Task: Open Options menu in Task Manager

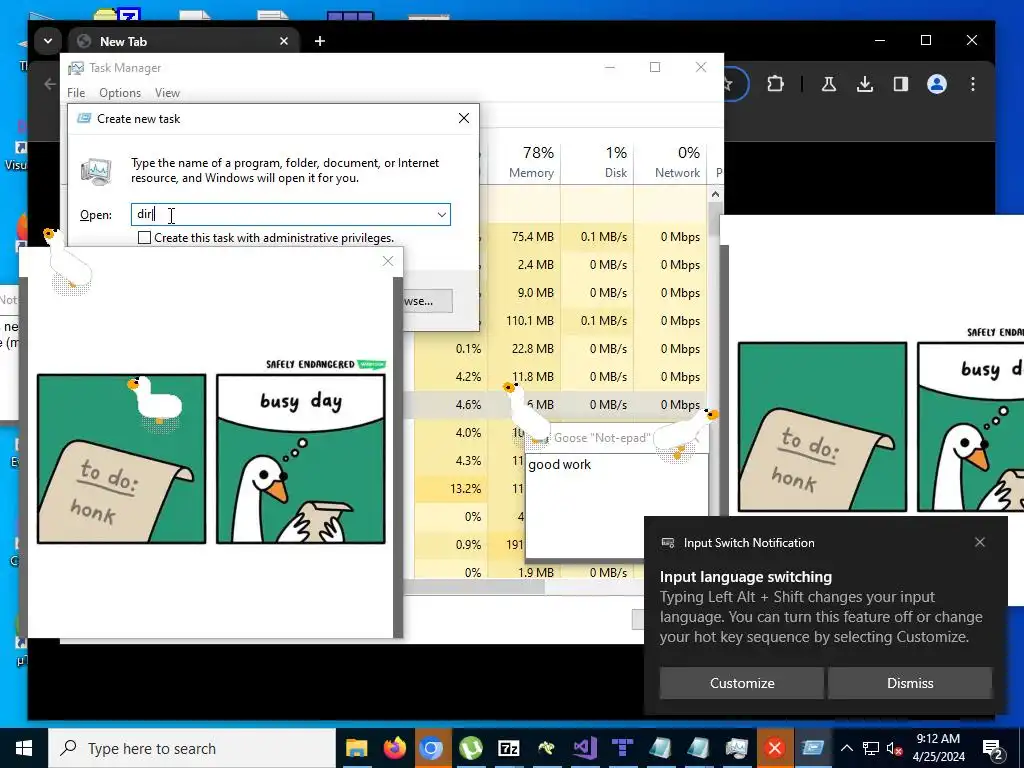Action: (120, 93)
